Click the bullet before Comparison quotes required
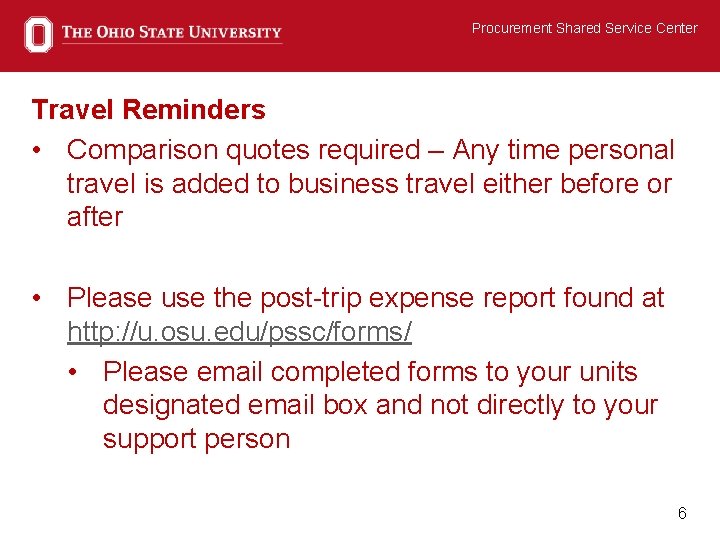 click(x=36, y=151)
